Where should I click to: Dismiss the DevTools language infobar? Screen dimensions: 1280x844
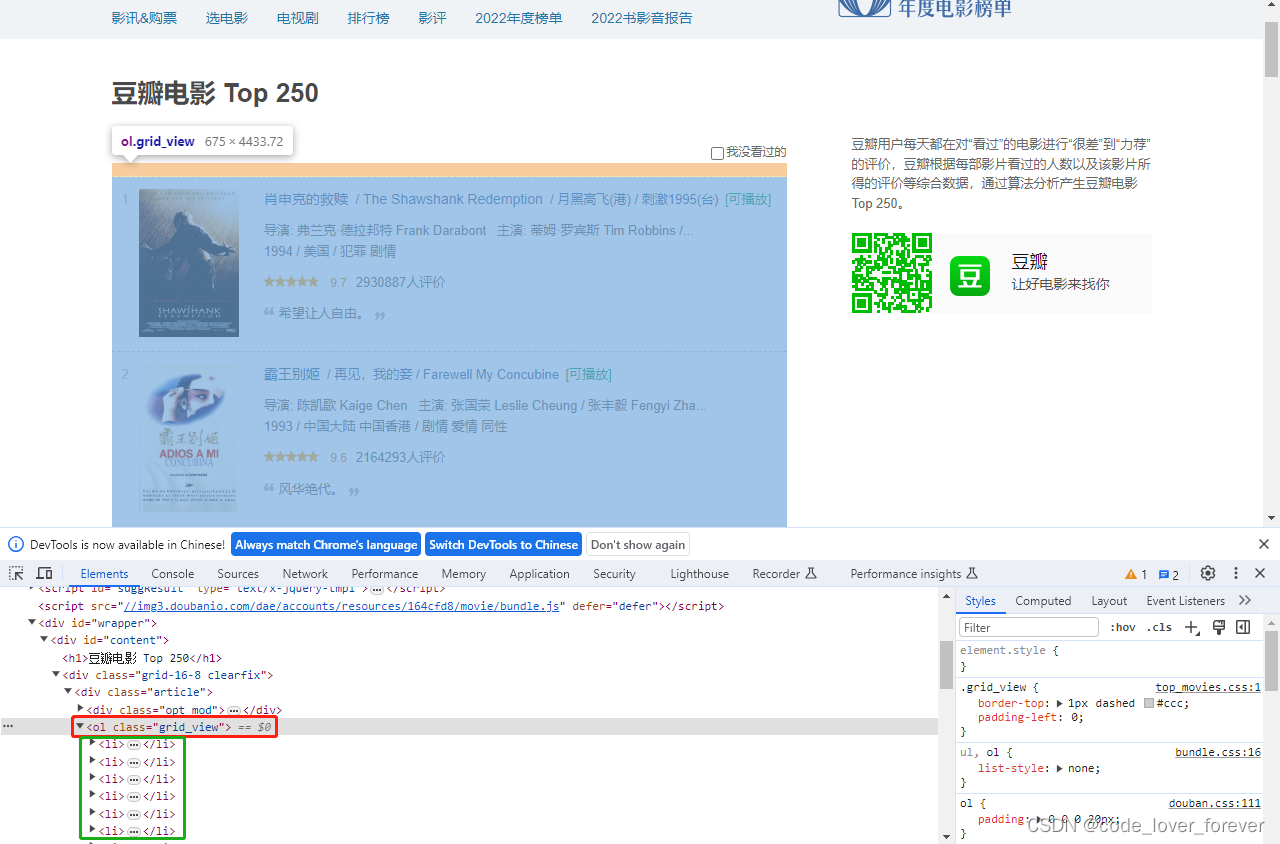coord(1264,544)
